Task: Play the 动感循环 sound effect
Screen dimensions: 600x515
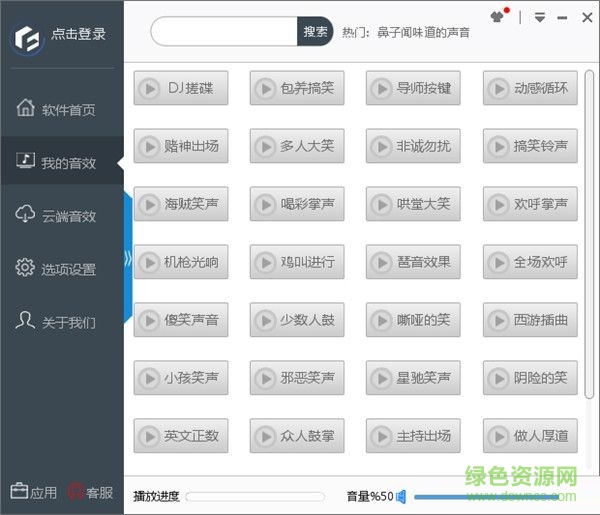Action: coord(530,88)
